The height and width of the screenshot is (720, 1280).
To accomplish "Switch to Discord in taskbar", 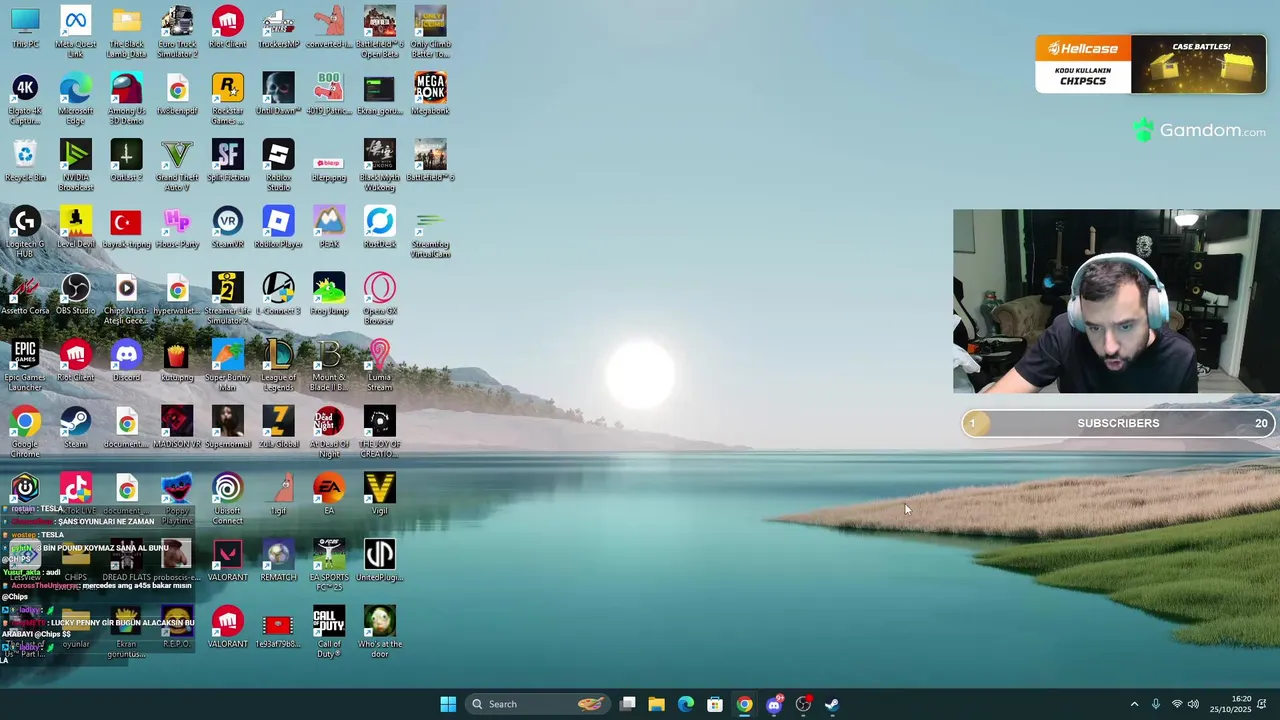I will [773, 704].
